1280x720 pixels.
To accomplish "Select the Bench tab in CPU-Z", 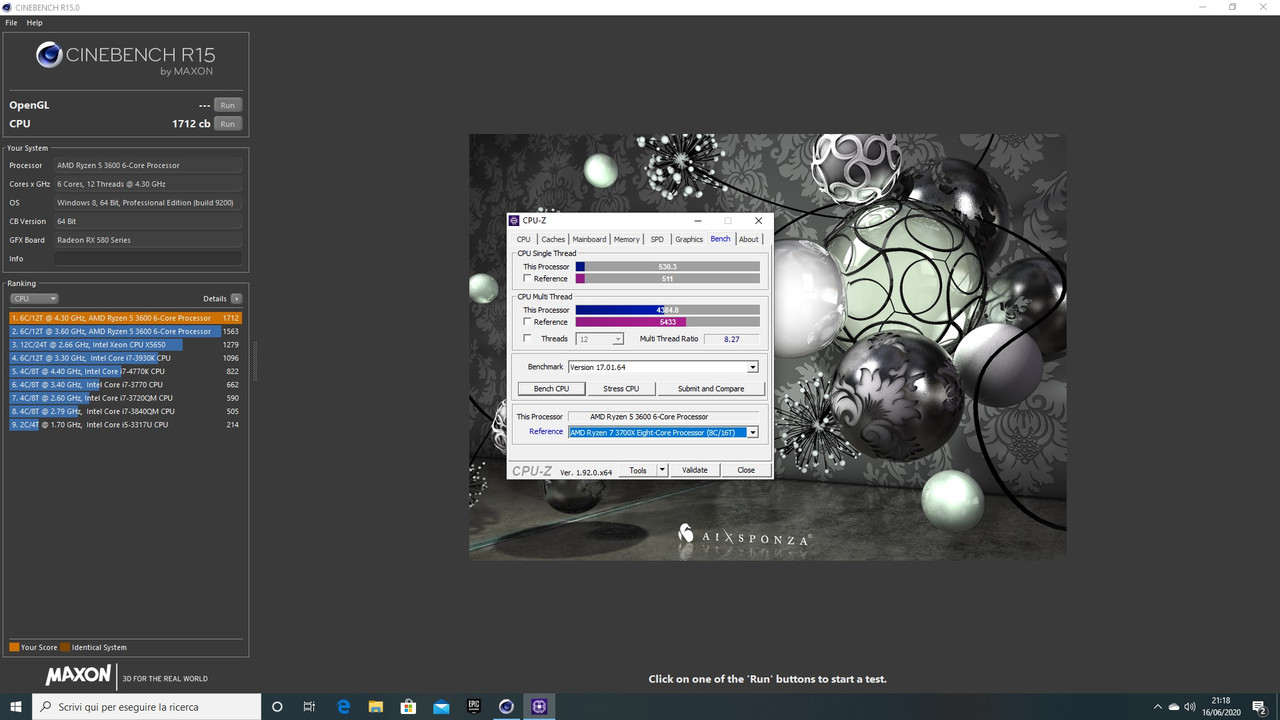I will point(720,239).
